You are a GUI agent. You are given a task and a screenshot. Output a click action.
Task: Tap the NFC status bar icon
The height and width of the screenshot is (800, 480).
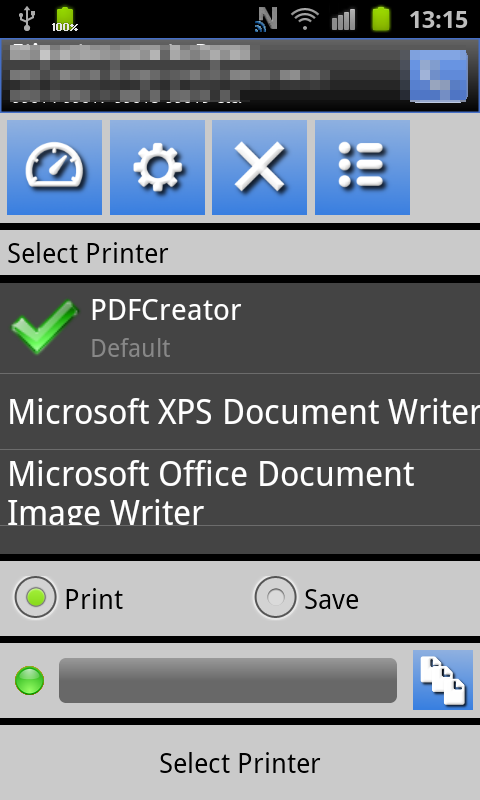266,19
